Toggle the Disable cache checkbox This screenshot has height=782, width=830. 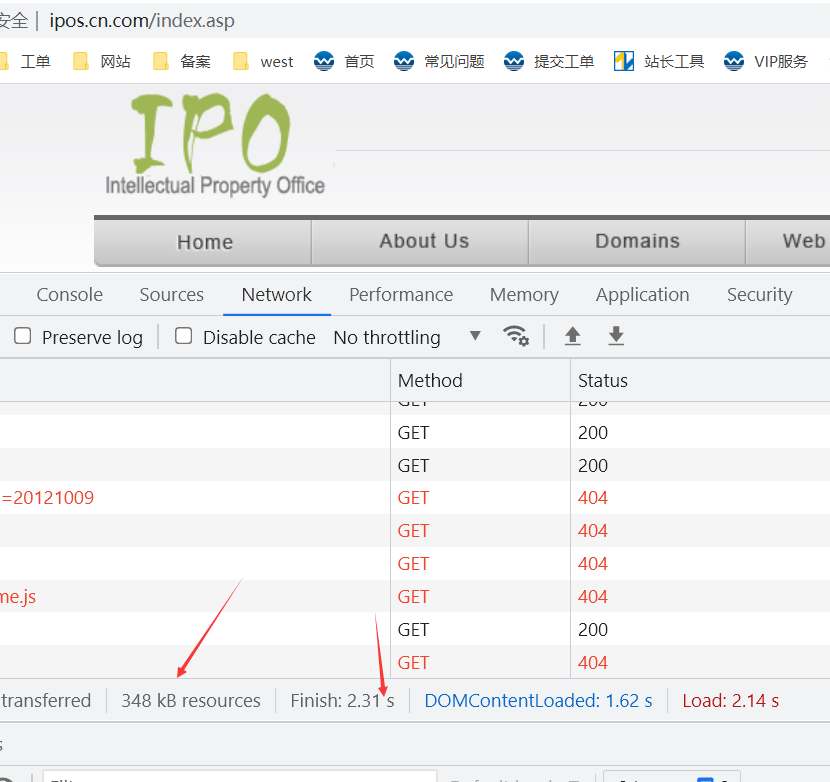tap(183, 337)
